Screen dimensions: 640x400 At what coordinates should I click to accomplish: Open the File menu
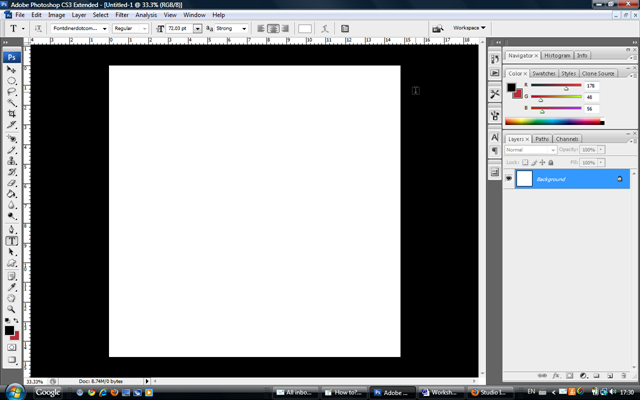click(20, 15)
